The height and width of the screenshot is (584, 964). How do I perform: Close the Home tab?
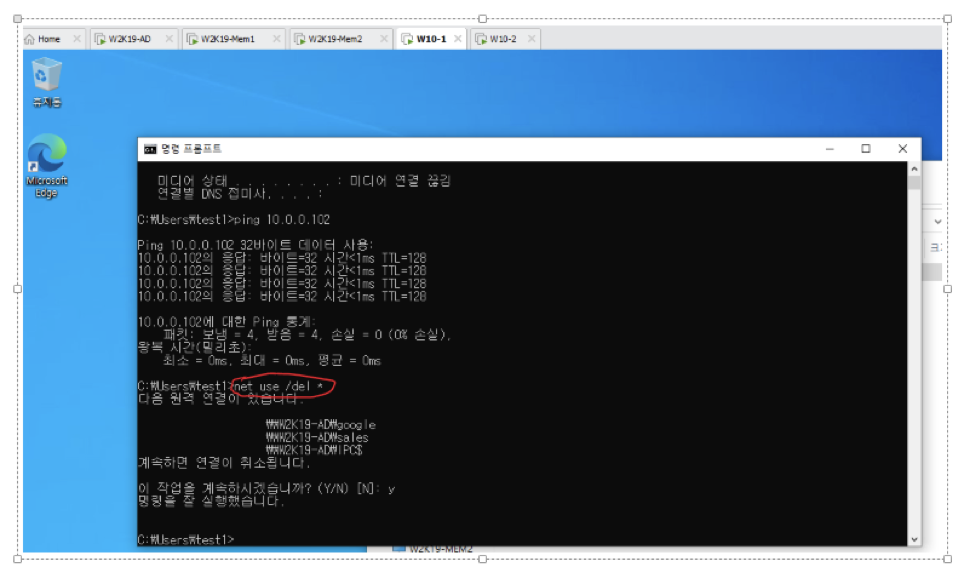coord(77,39)
